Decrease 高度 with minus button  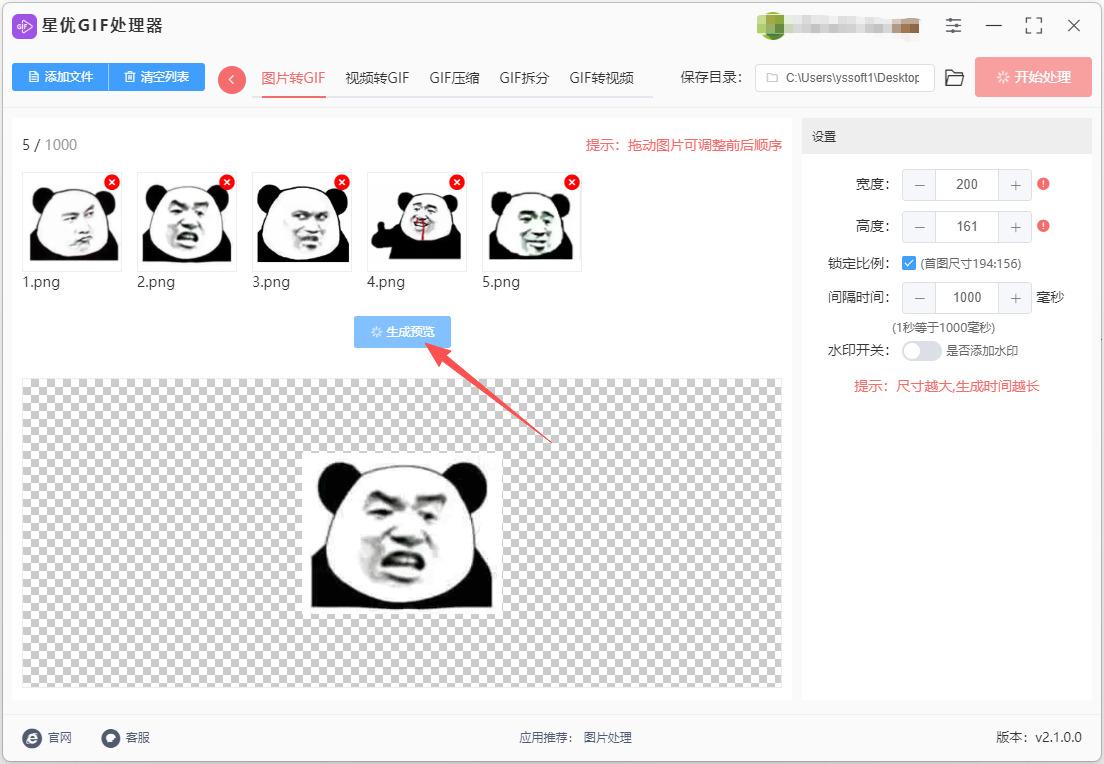click(920, 227)
